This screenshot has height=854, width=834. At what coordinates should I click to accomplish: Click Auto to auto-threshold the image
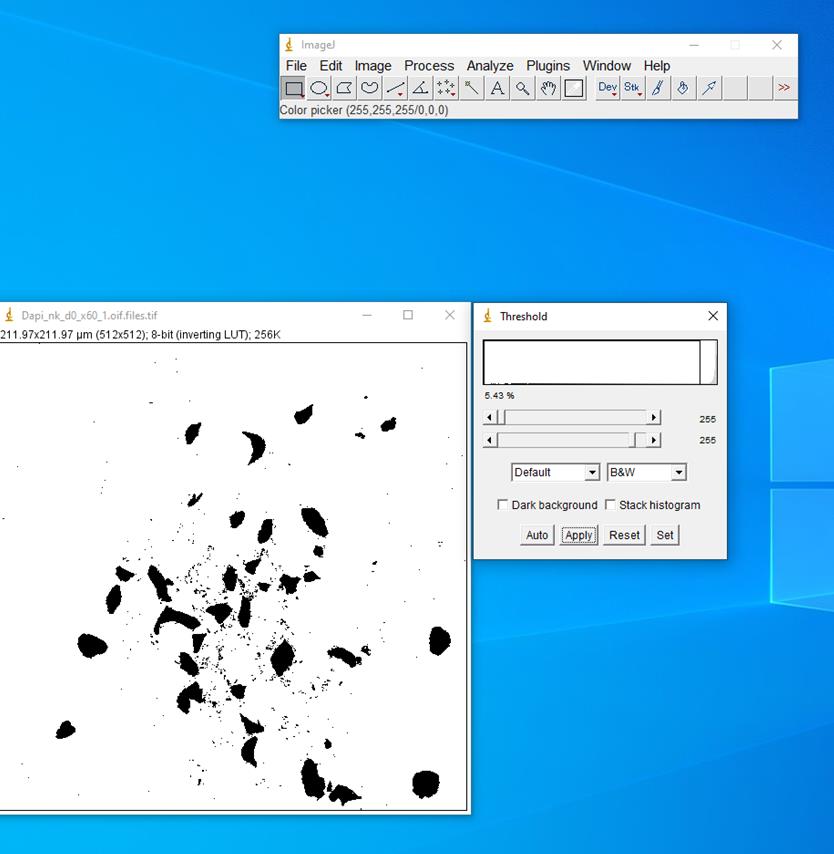(536, 535)
